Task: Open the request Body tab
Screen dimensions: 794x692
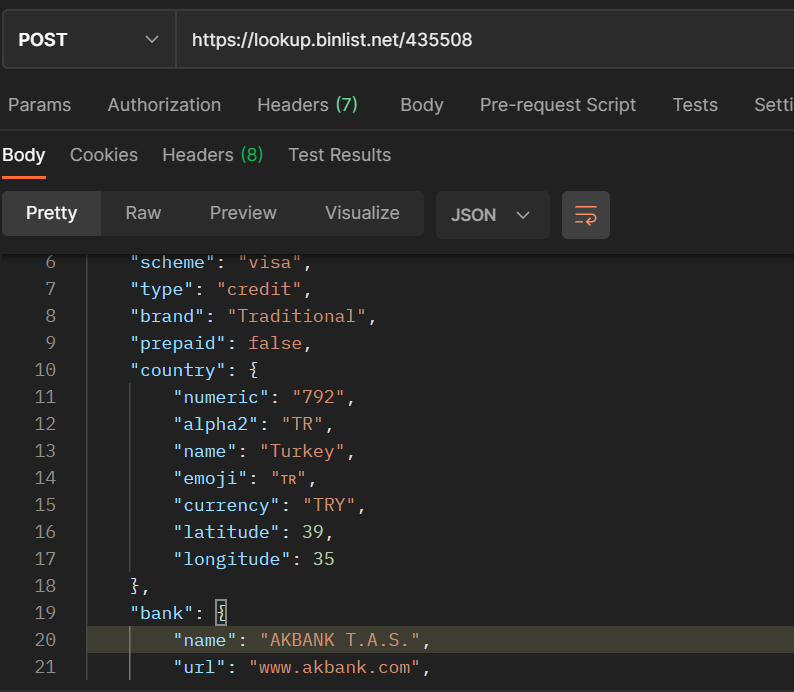Action: click(422, 105)
